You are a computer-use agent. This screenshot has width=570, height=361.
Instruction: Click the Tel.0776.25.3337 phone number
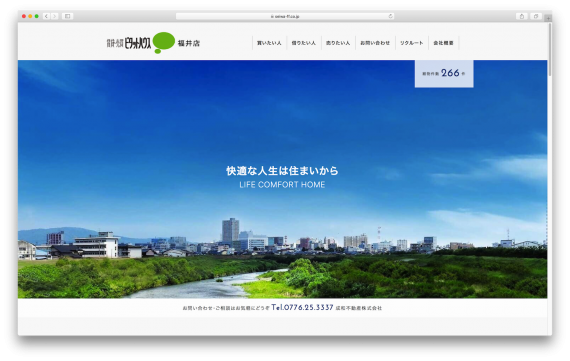click(x=302, y=308)
